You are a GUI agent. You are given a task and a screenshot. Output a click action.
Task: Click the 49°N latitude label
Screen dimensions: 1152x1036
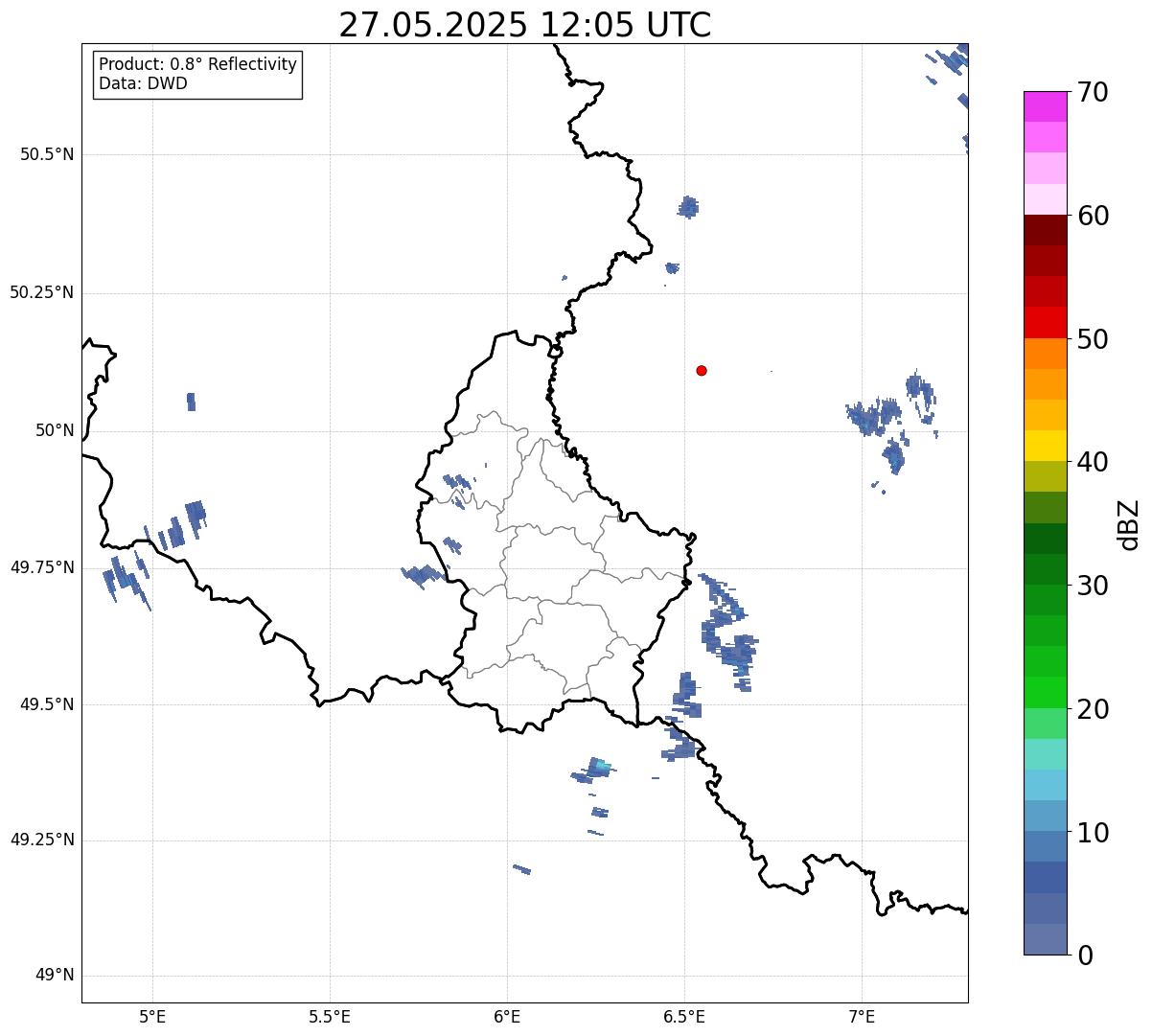pos(55,976)
